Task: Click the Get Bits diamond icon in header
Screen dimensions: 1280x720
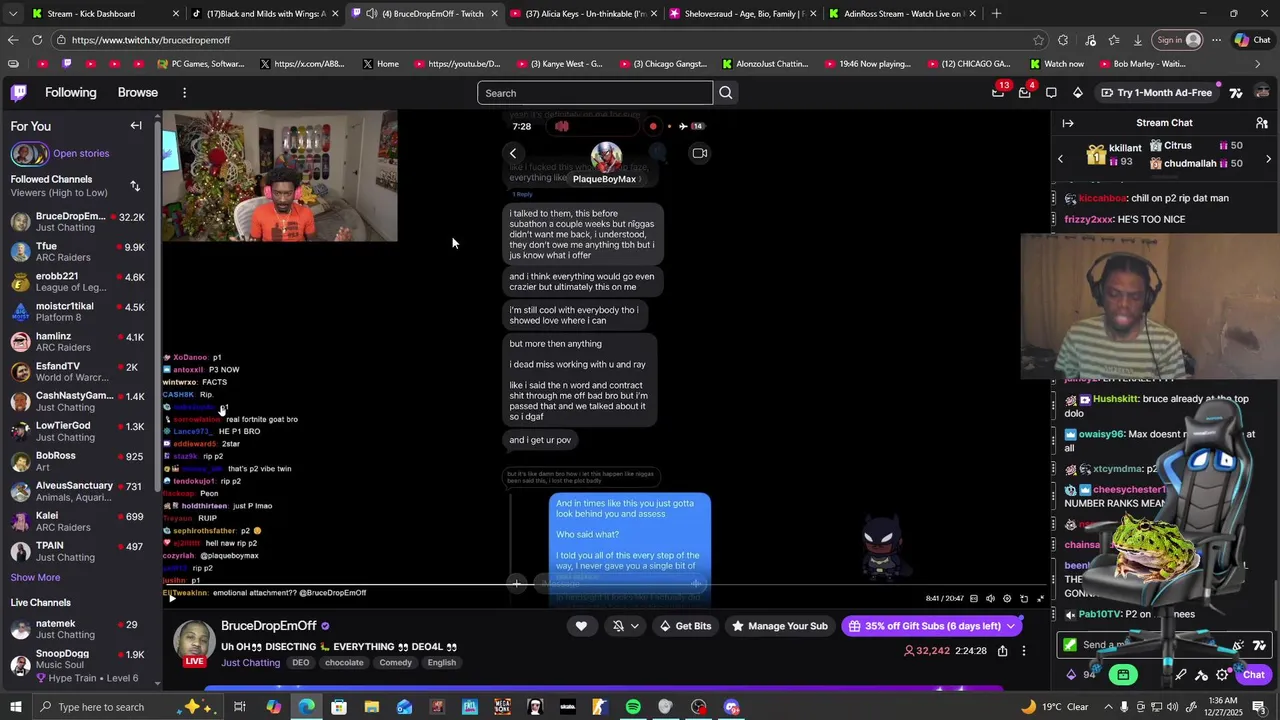Action: click(x=1078, y=92)
